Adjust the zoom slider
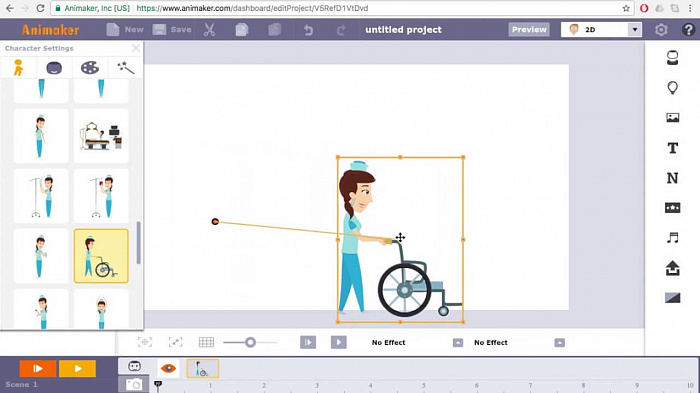Viewport: 700px width, 393px height. tap(250, 343)
